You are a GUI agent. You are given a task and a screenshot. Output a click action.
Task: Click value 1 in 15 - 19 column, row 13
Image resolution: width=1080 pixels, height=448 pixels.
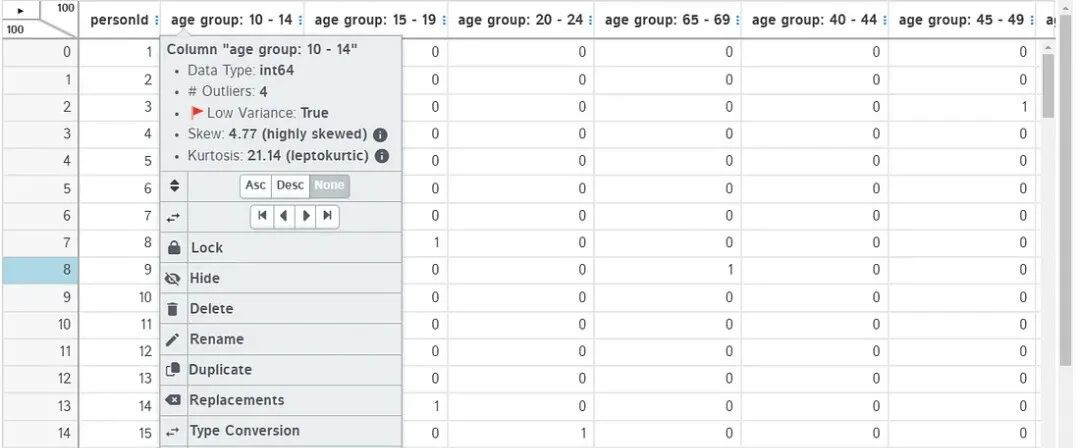(x=436, y=406)
